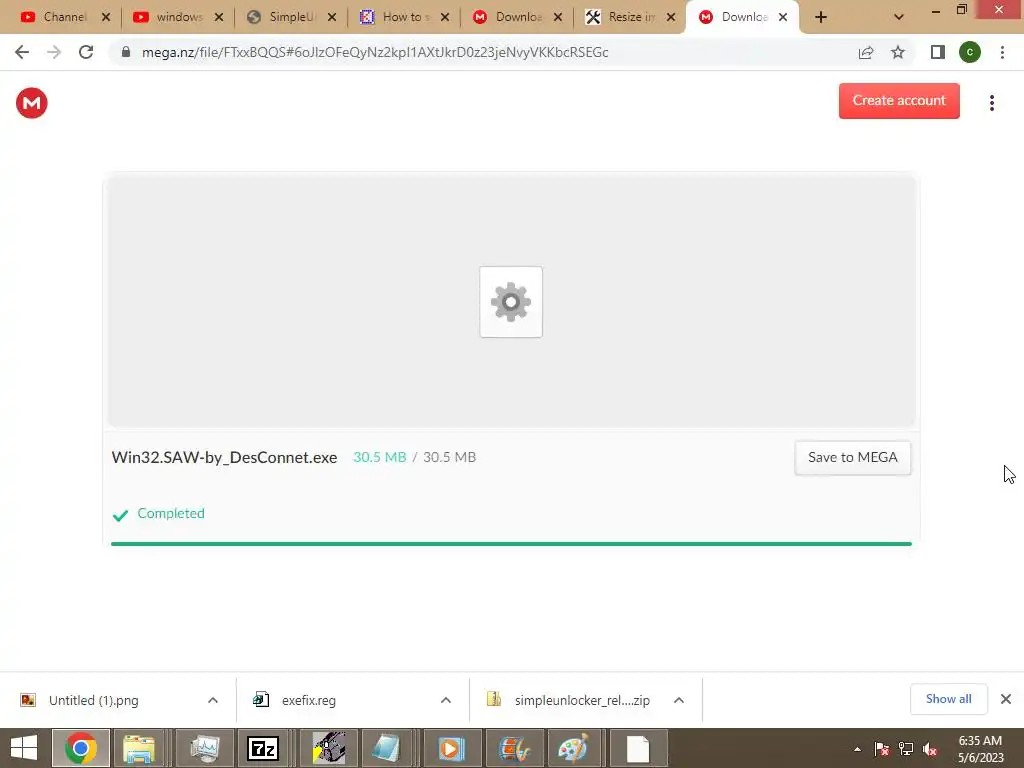
Task: Reload the page with the refresh icon
Action: pos(86,52)
